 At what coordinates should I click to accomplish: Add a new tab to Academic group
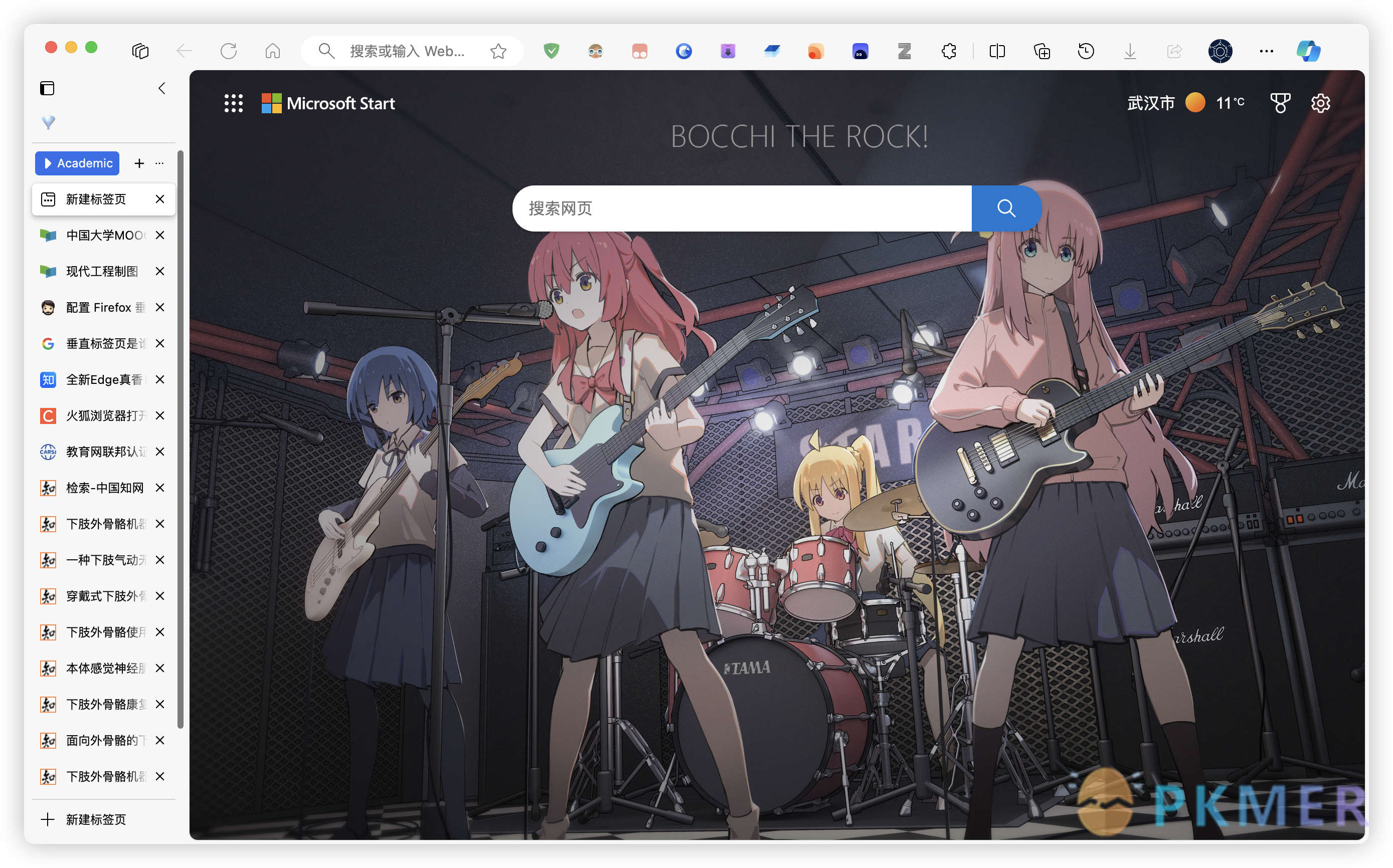point(139,163)
